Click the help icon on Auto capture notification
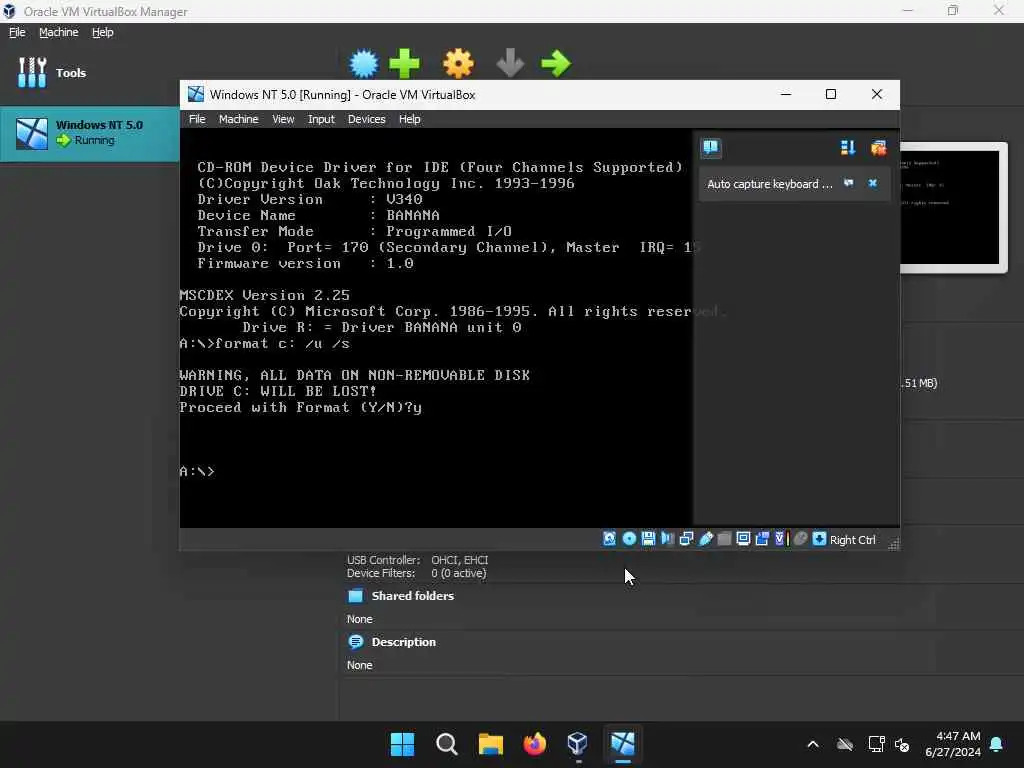This screenshot has height=768, width=1024. click(848, 183)
